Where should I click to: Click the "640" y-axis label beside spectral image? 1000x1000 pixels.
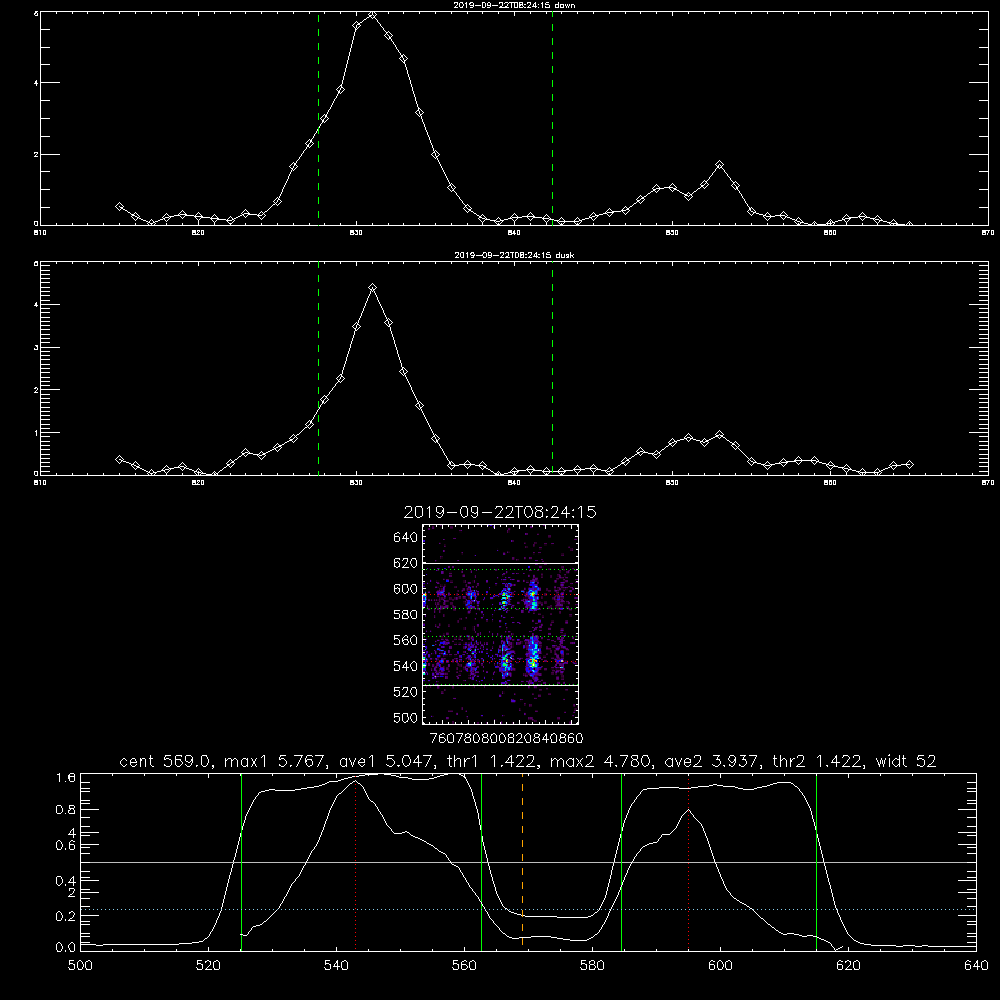[x=405, y=538]
